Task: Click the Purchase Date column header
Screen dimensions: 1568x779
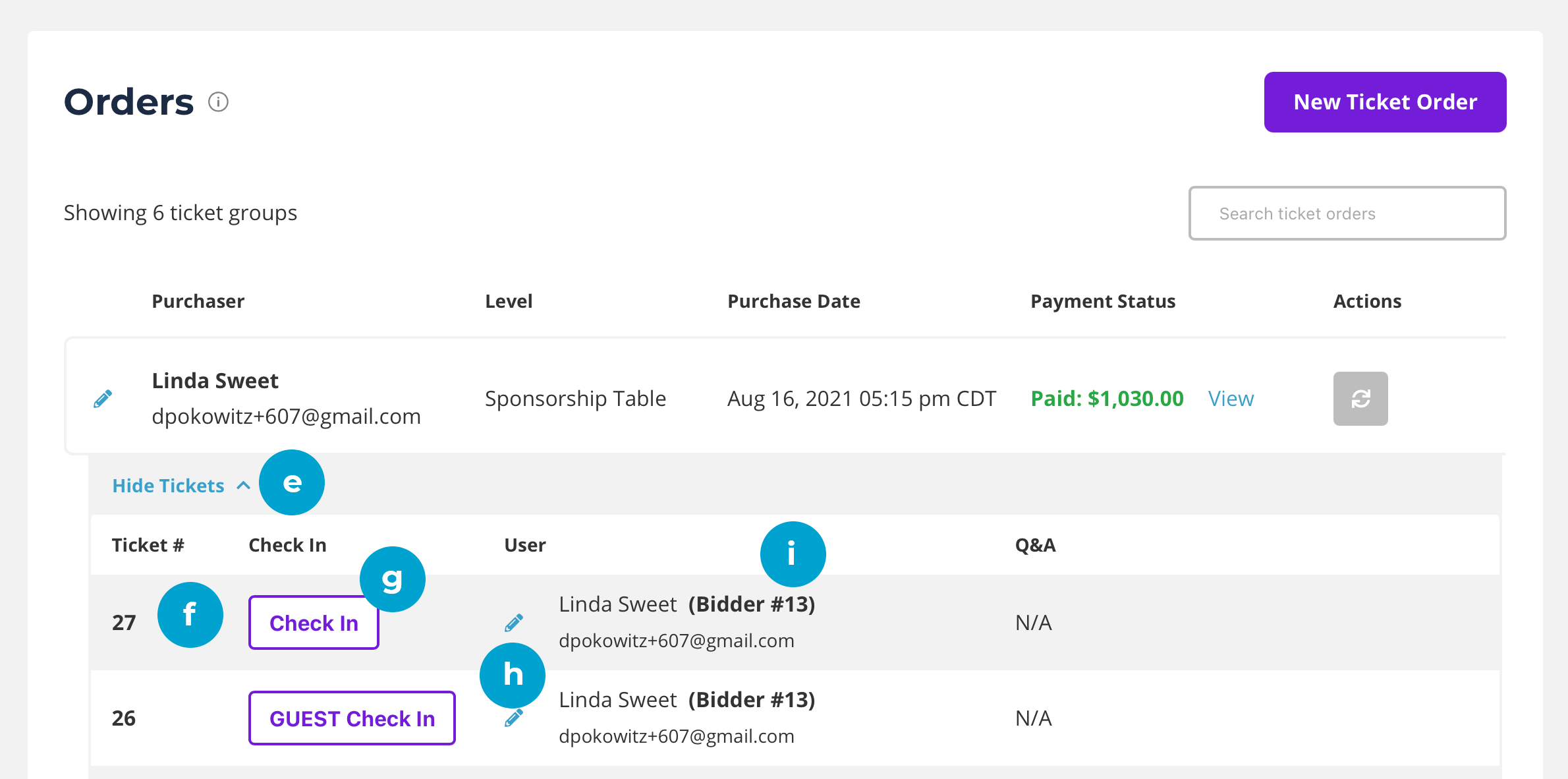Action: (x=794, y=301)
